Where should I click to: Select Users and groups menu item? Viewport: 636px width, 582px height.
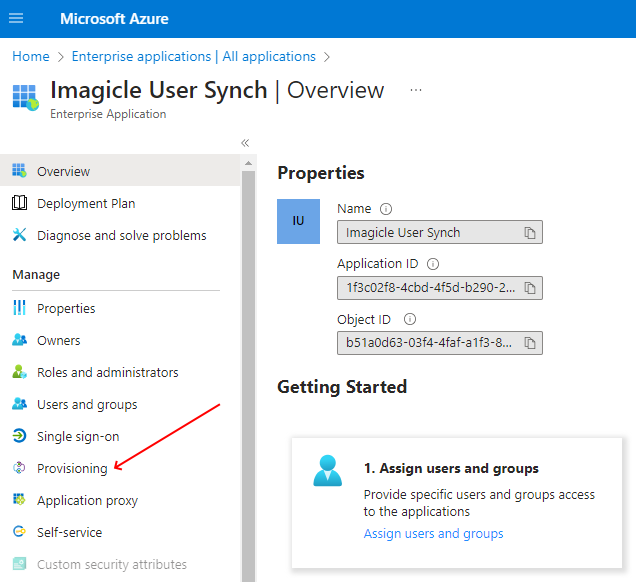point(87,404)
